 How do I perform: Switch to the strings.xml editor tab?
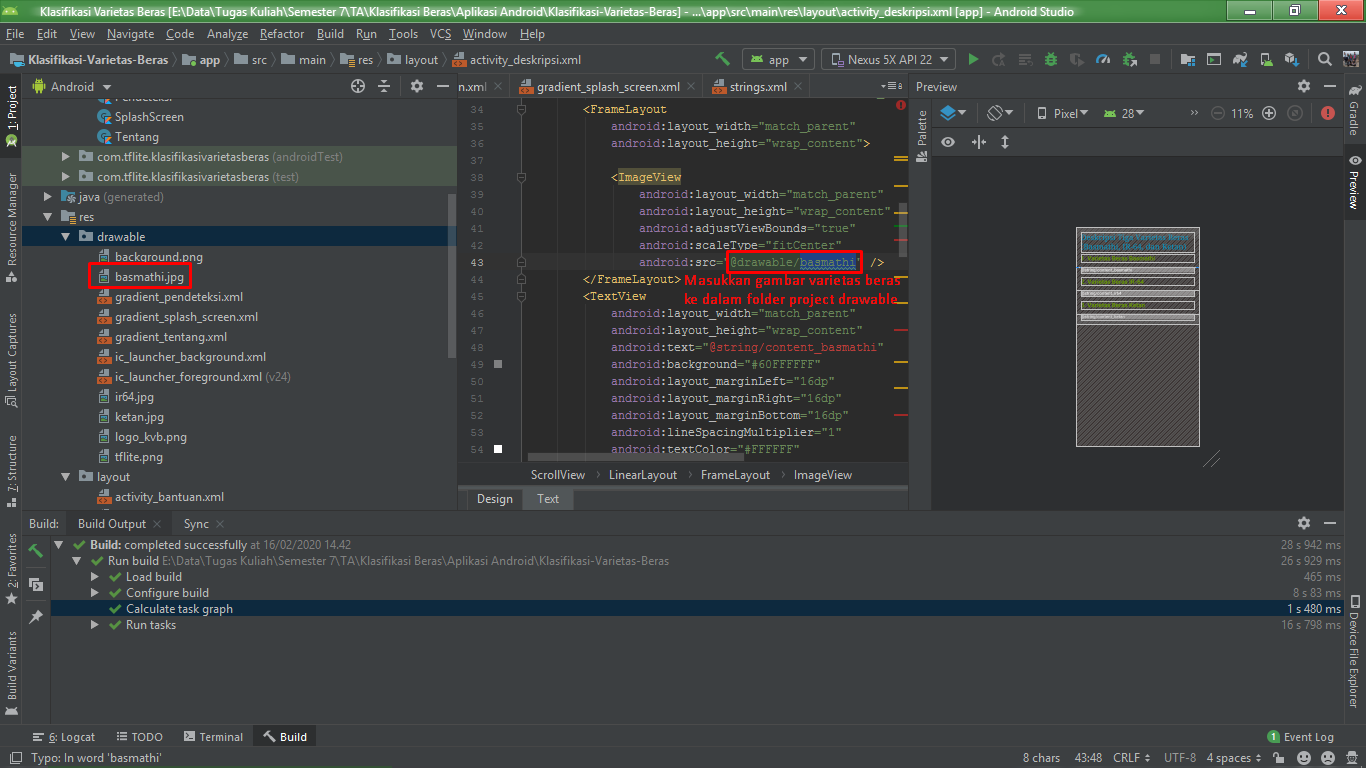[x=757, y=87]
